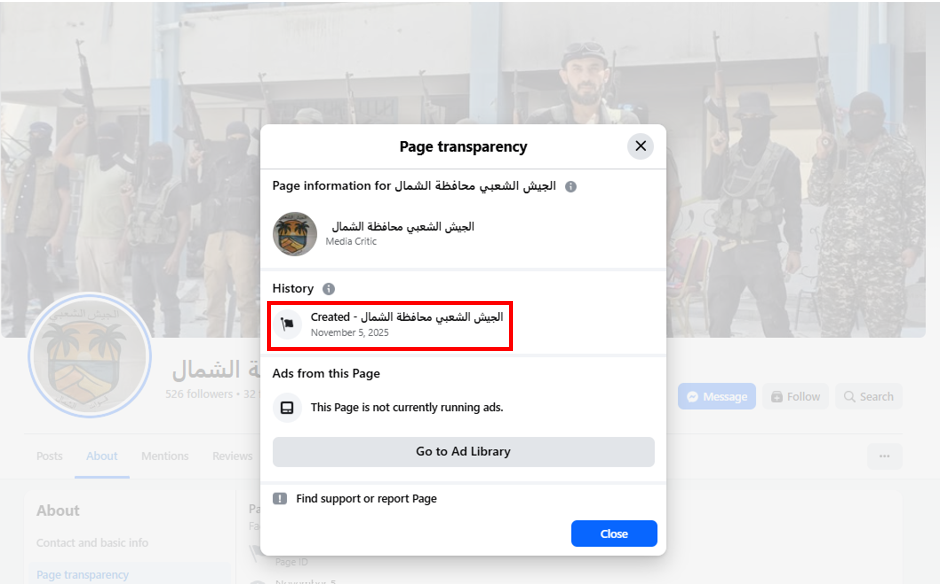
Task: Select Find support or report Page
Action: click(366, 499)
